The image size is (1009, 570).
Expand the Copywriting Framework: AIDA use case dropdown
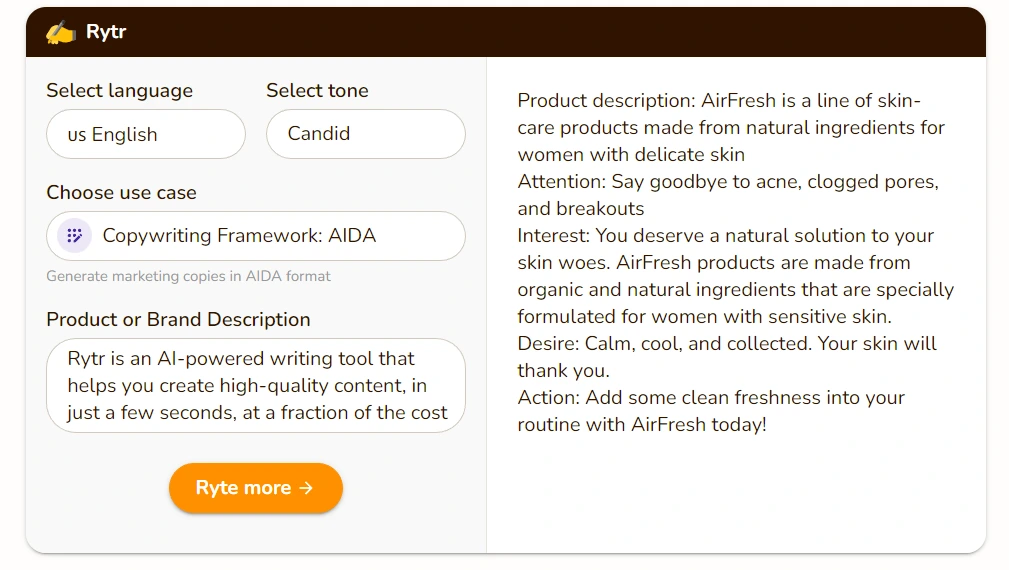tap(256, 236)
